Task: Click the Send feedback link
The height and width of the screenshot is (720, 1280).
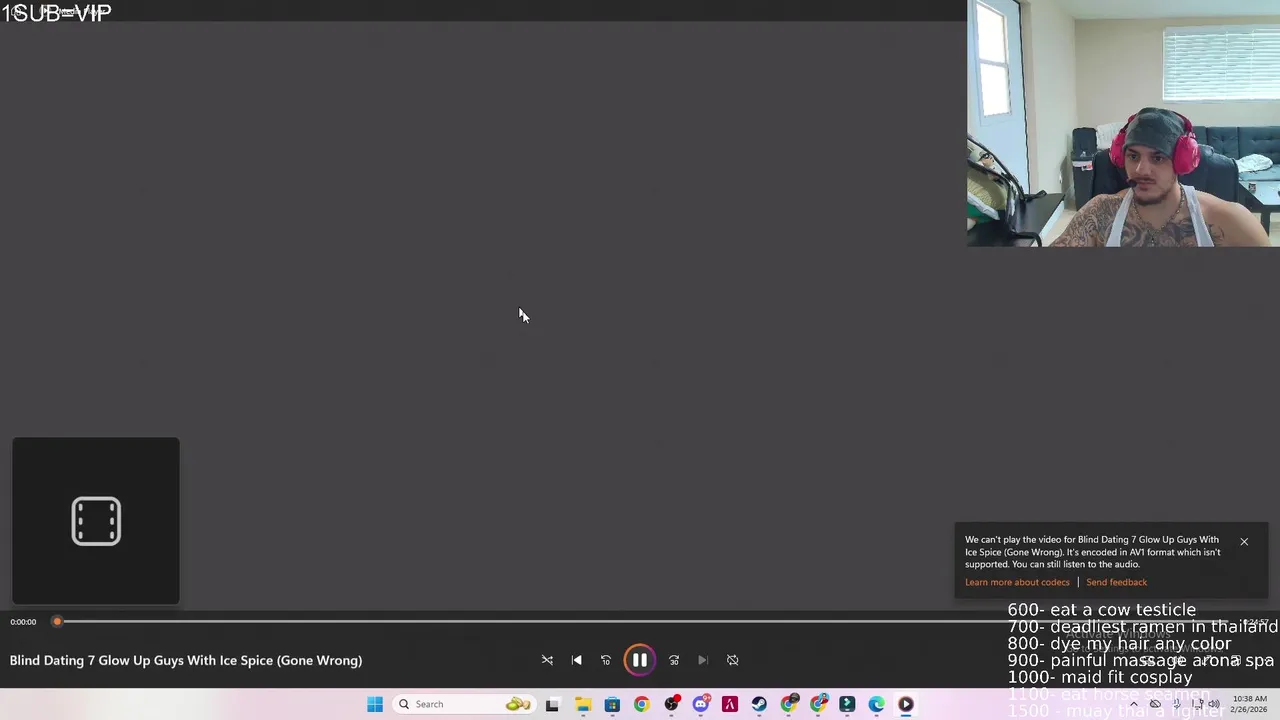Action: coord(1116,582)
